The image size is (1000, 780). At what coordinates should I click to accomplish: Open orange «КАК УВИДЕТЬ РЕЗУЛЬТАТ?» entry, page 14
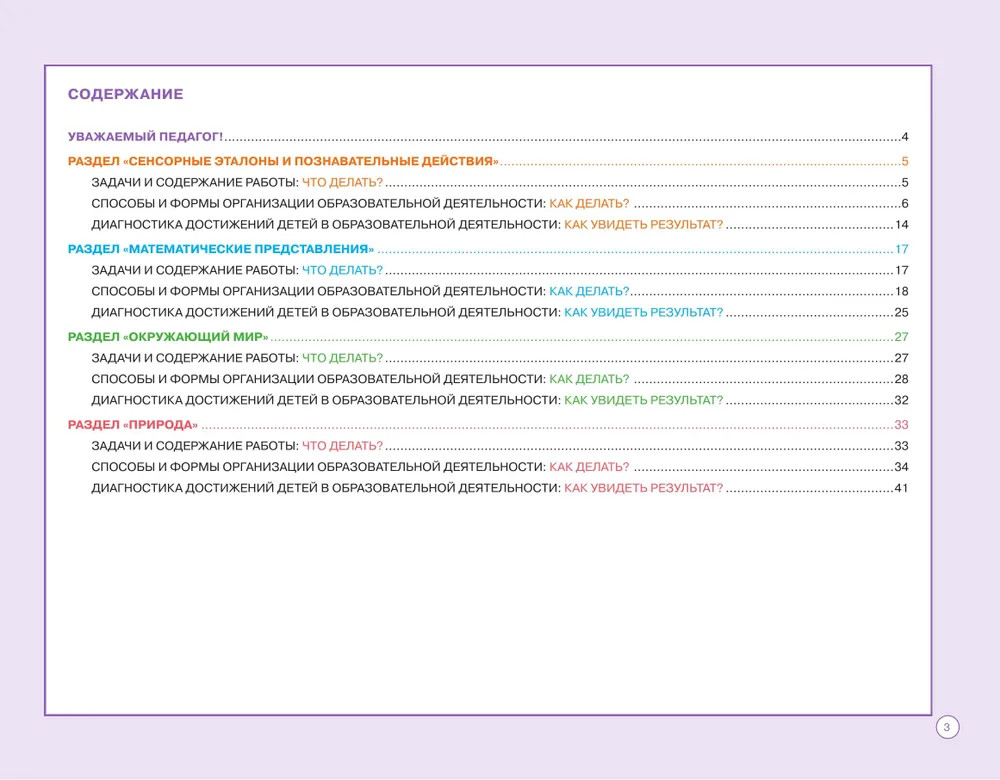[x=643, y=225]
